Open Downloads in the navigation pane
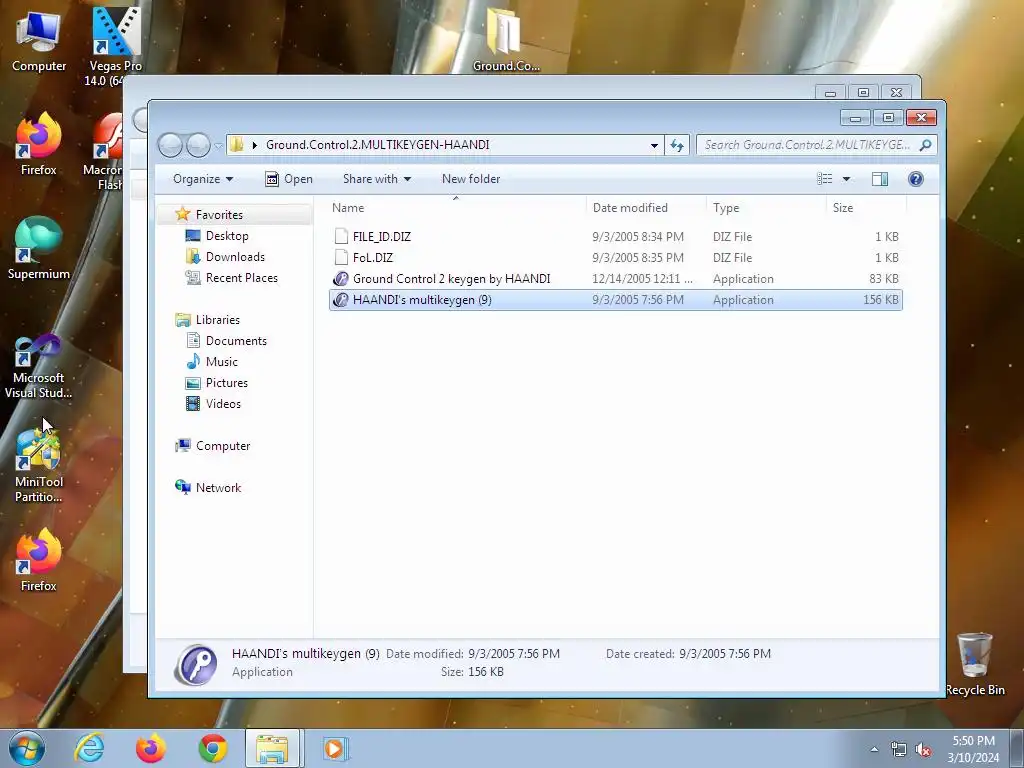Screen dimensions: 1024x768 235,257
